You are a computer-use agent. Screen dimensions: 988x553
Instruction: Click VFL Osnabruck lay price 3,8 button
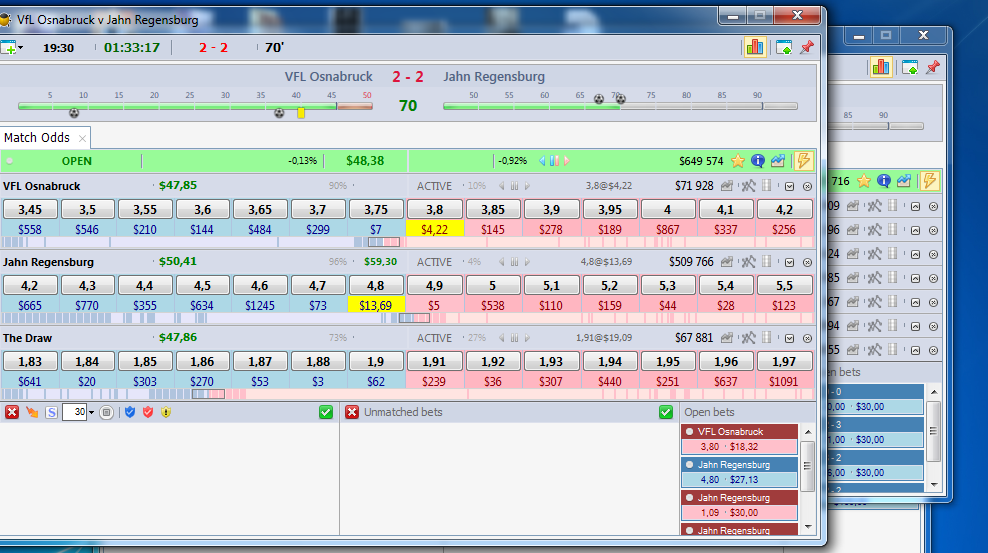[x=434, y=209]
